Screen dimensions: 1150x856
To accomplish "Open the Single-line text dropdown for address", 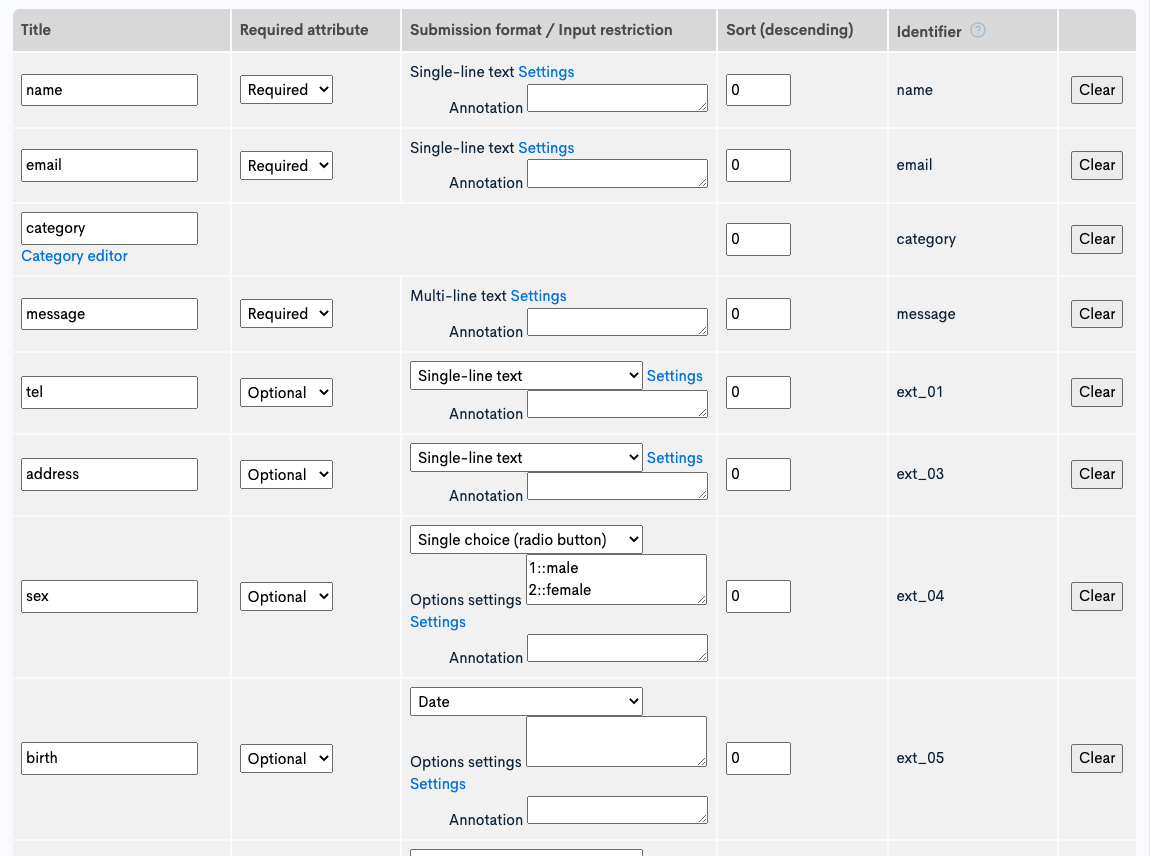I will click(x=525, y=457).
